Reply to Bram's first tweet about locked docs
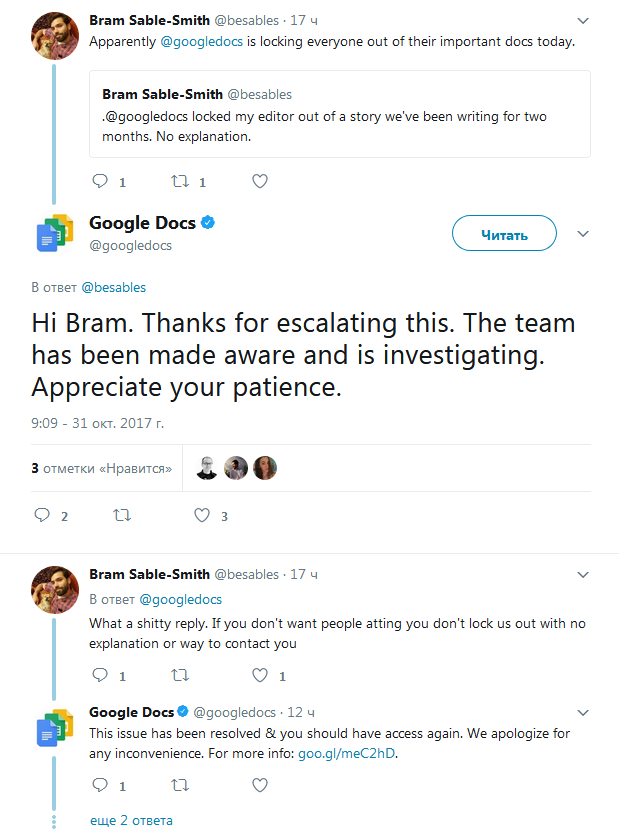Screen dimensions: 619x836 (100, 182)
